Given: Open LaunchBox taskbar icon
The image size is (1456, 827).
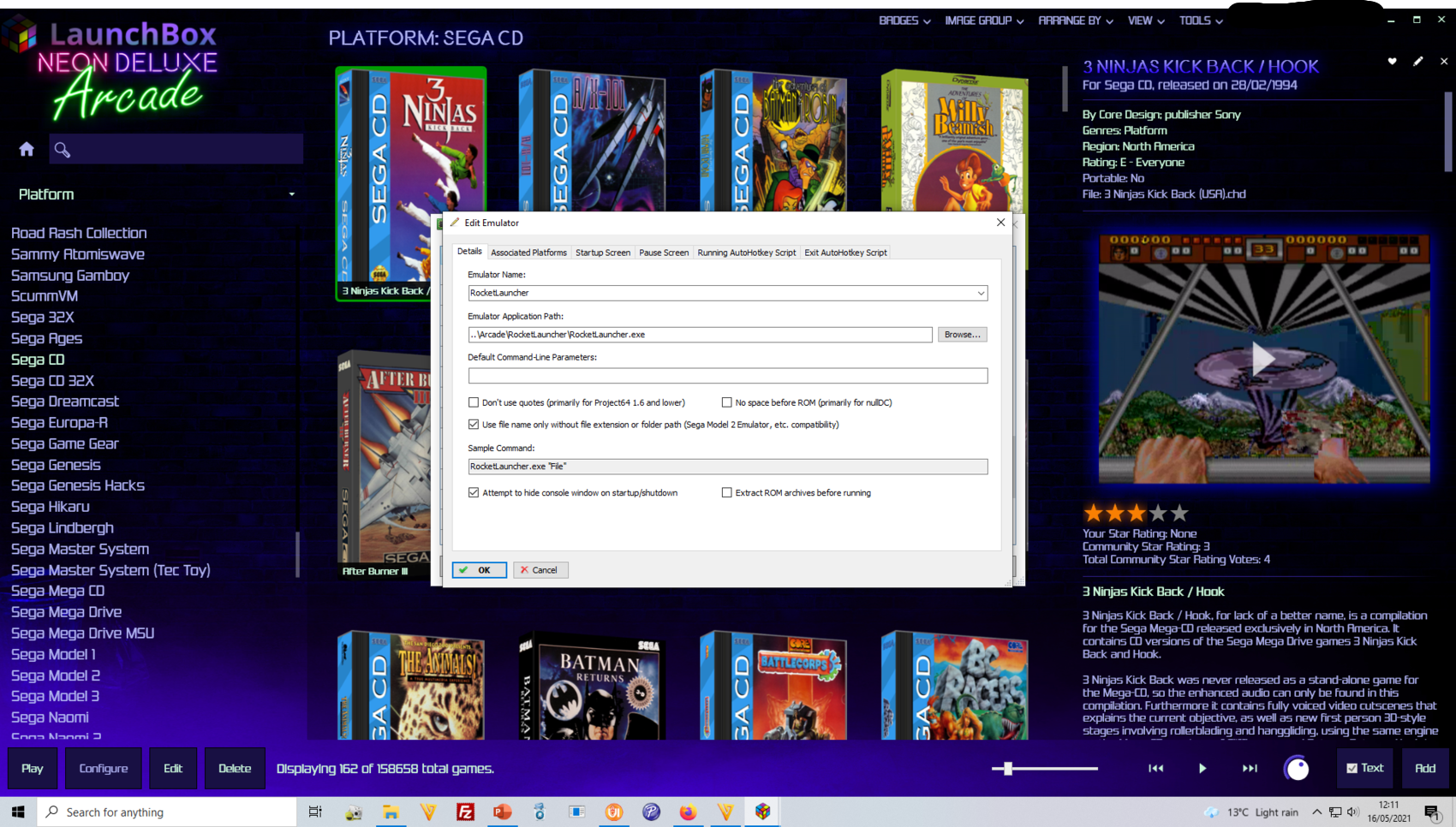Looking at the screenshot, I should pyautogui.click(x=763, y=812).
